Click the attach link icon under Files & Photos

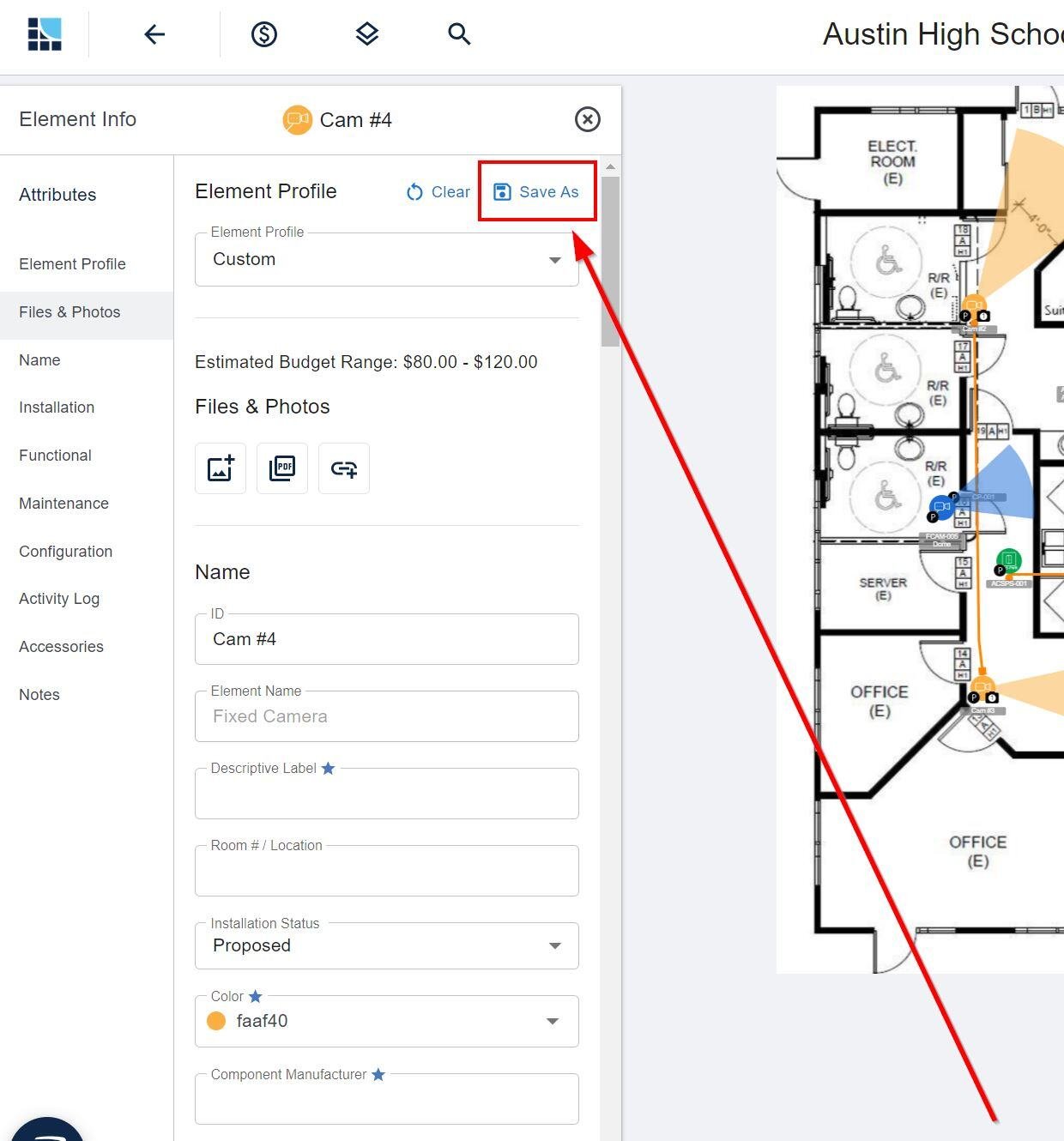(x=343, y=468)
